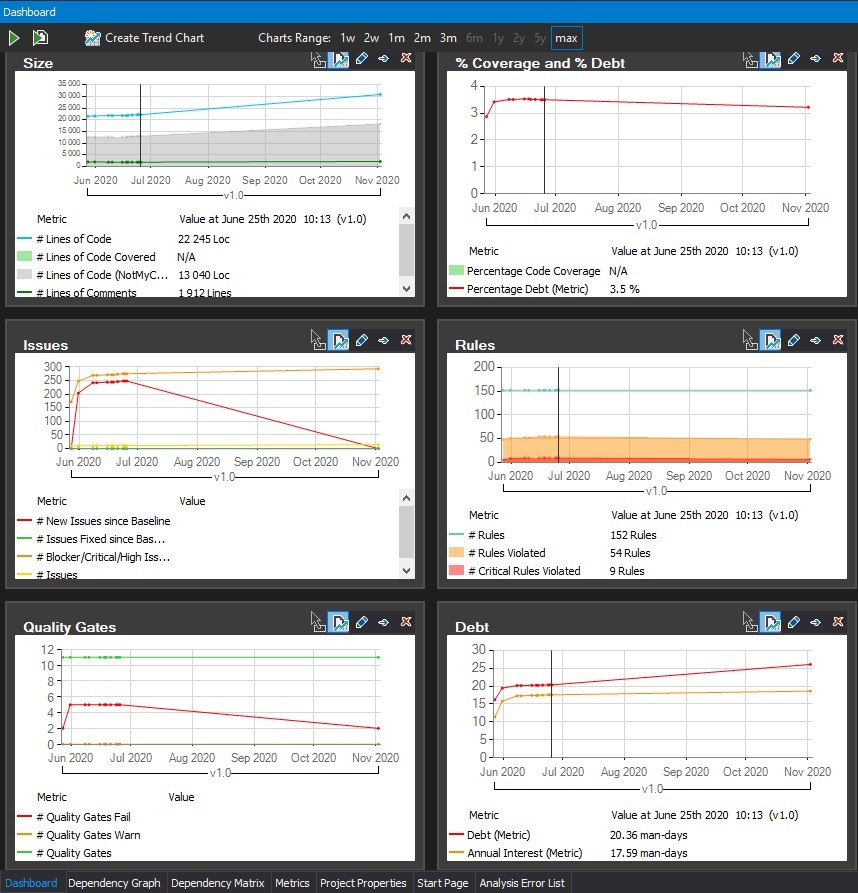This screenshot has width=858, height=893.
Task: Click the green Run Analysis arrow icon
Action: [x=14, y=37]
